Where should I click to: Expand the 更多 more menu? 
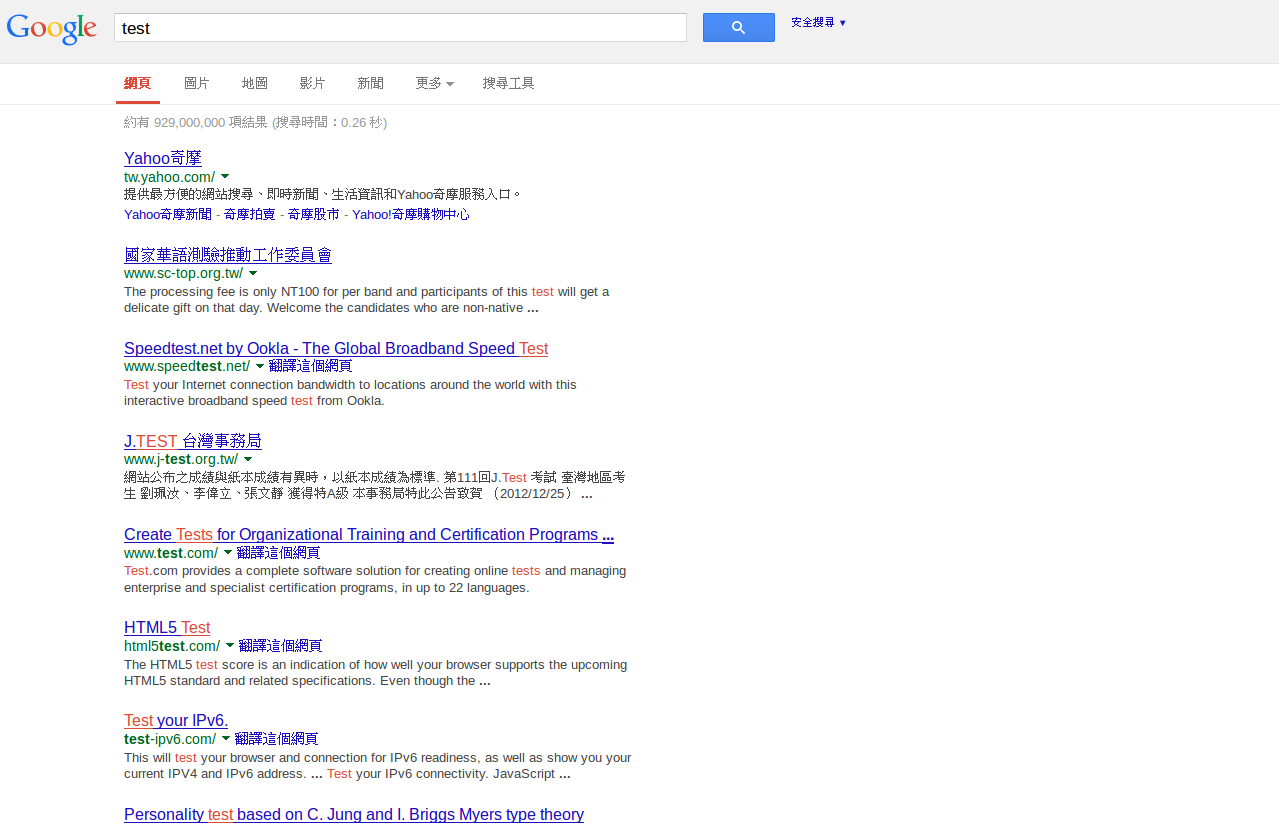tap(434, 83)
